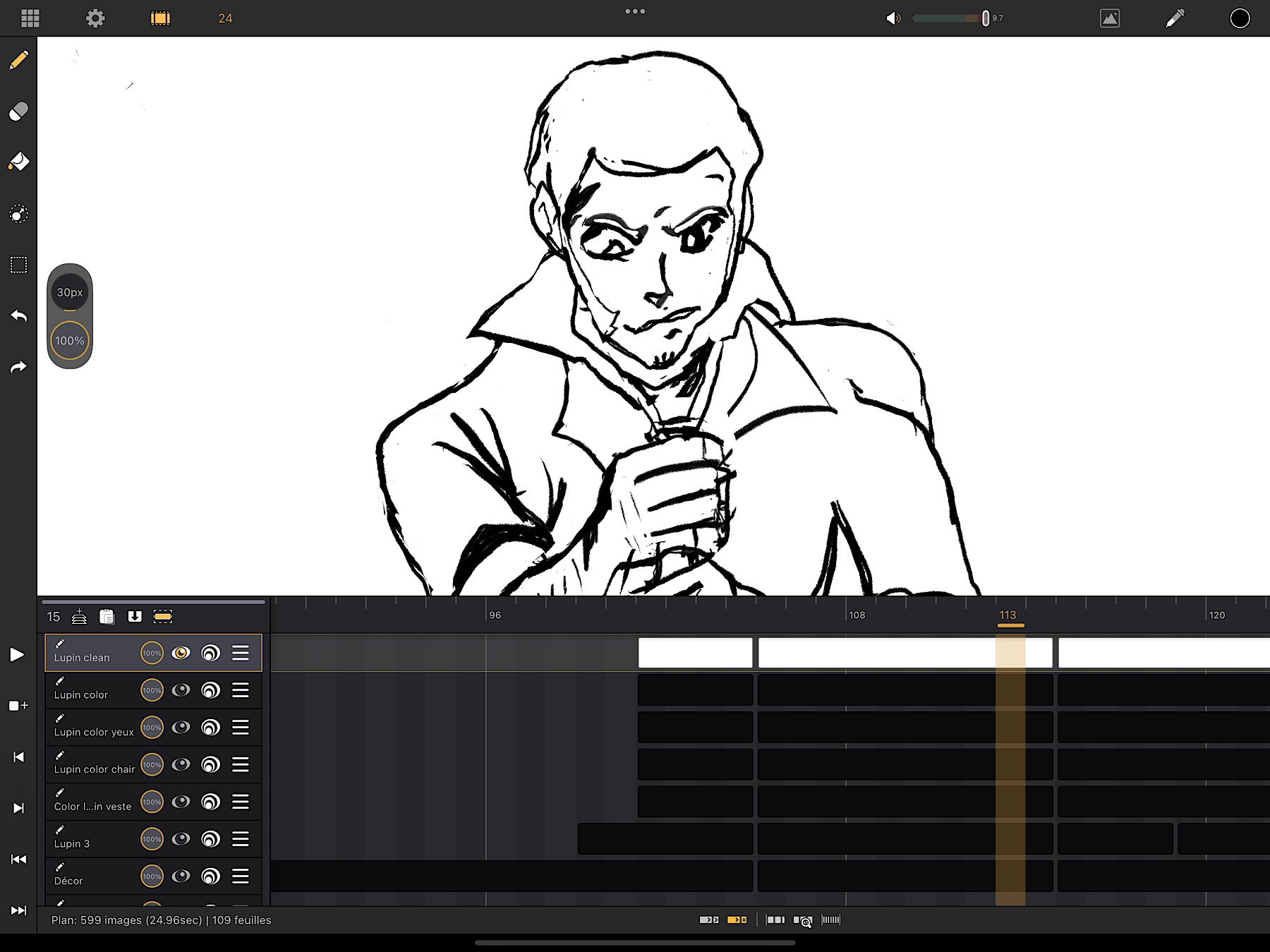Click frame 108 on the timeline ruler
The width and height of the screenshot is (1270, 952).
tap(857, 615)
